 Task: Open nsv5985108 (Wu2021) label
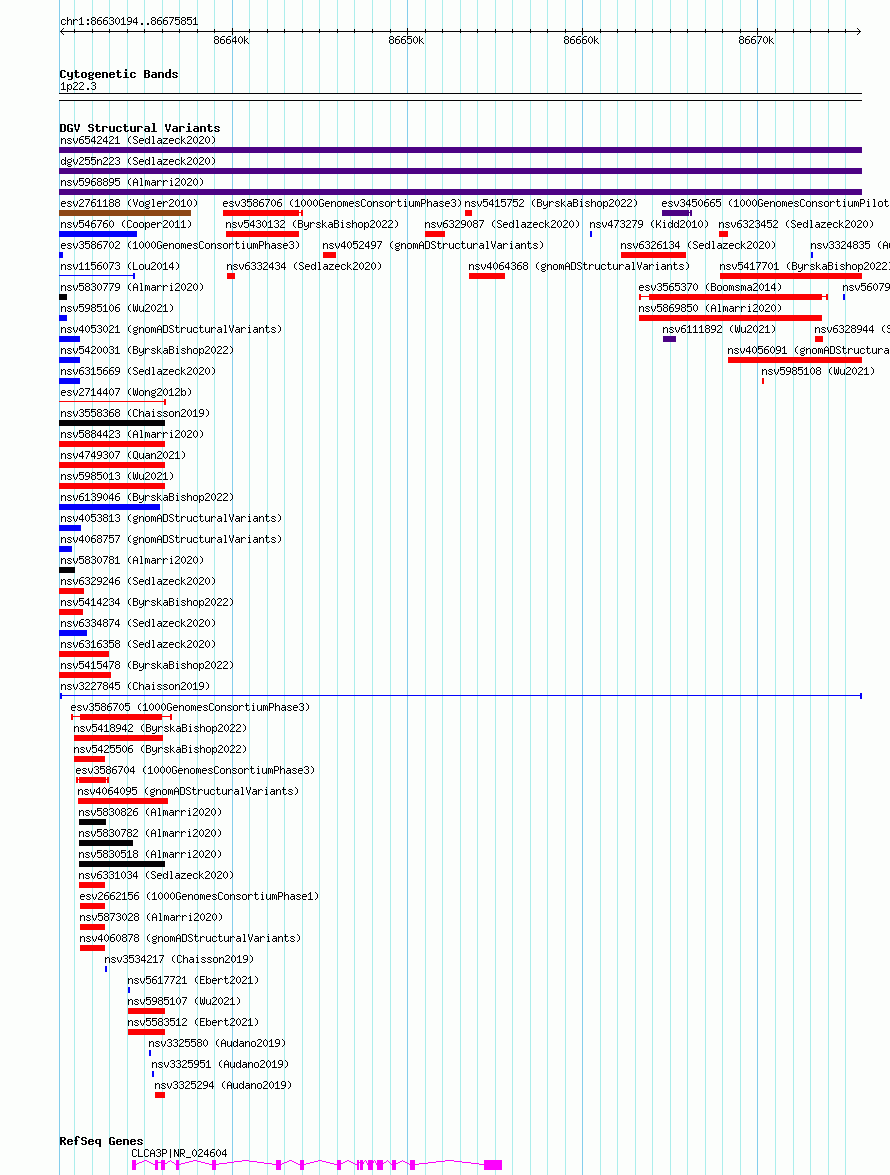[x=818, y=371]
